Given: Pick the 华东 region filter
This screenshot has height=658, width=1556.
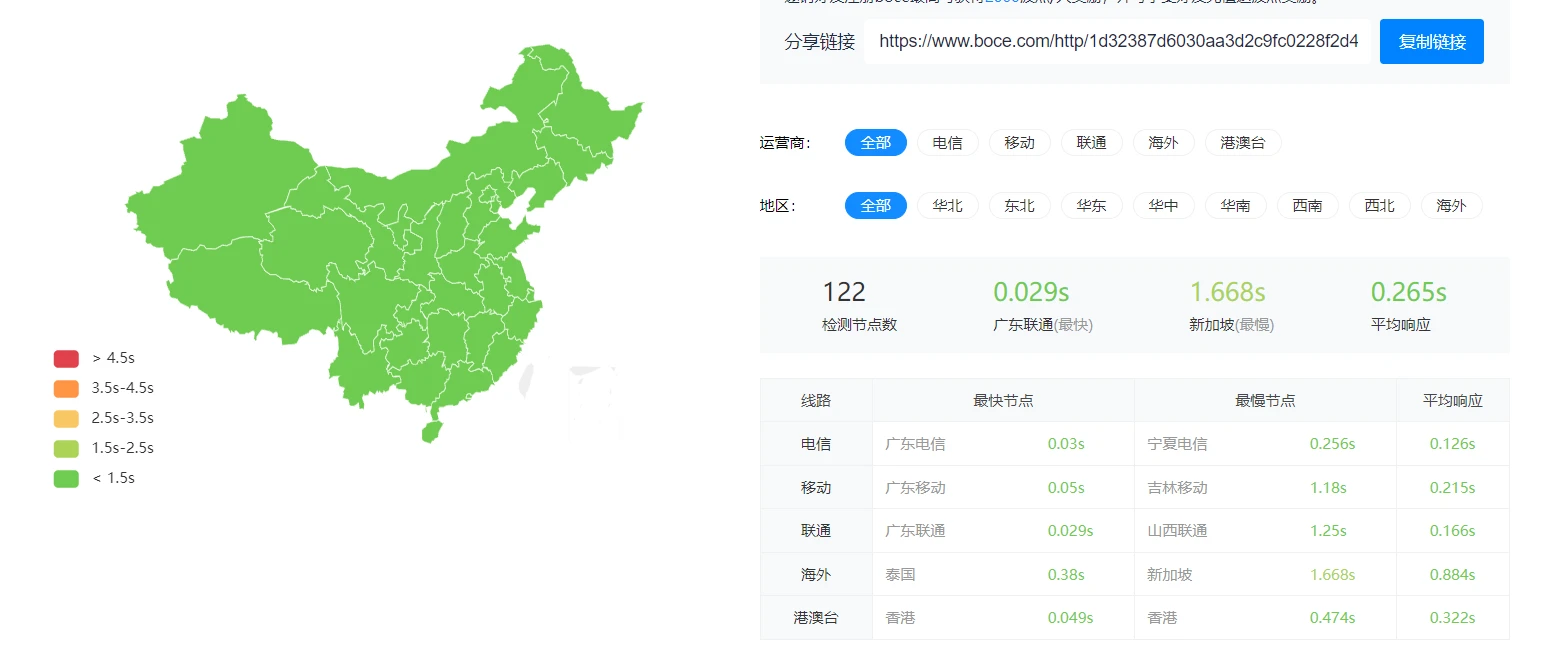Looking at the screenshot, I should point(1091,206).
